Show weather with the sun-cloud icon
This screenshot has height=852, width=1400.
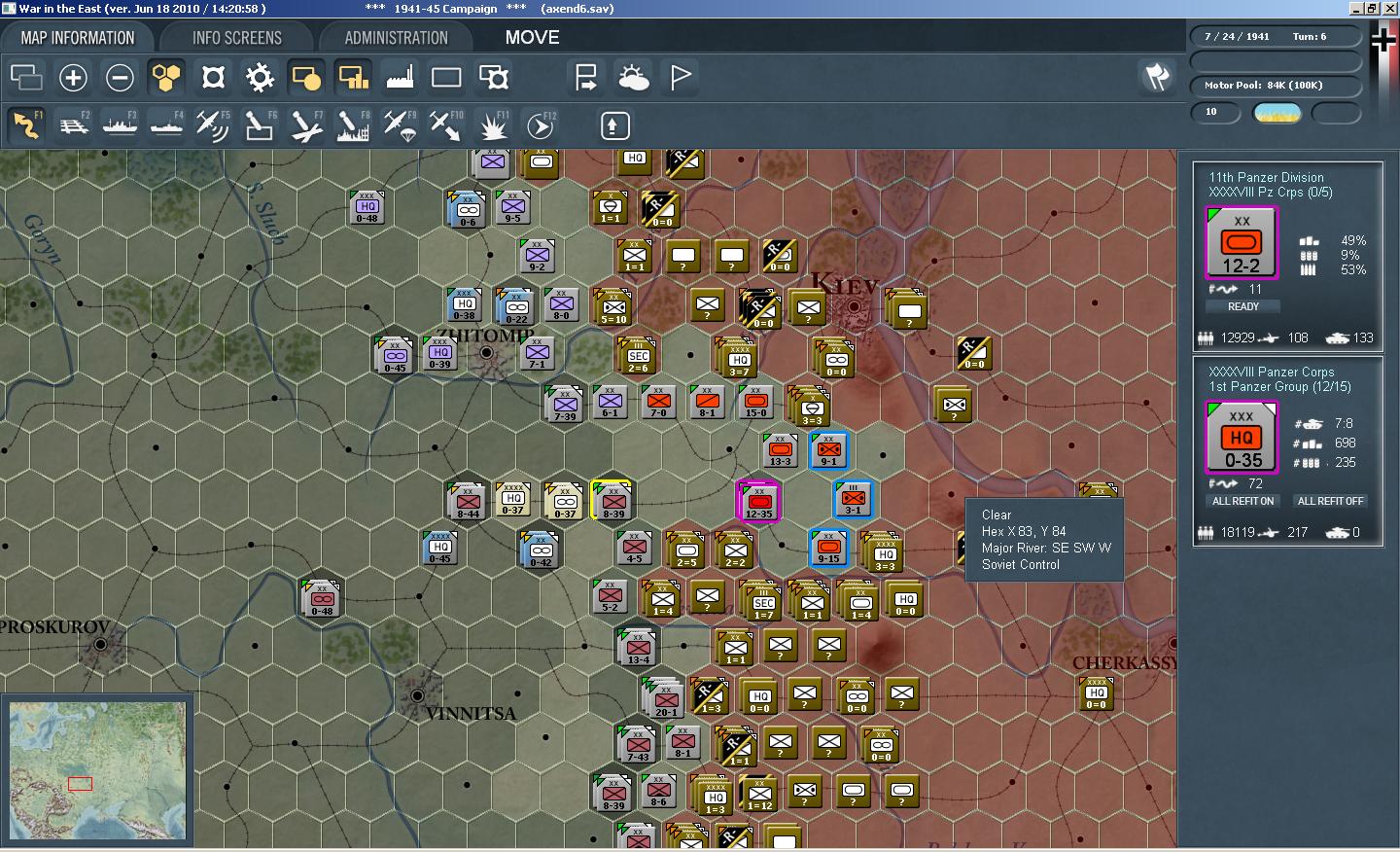(x=633, y=77)
